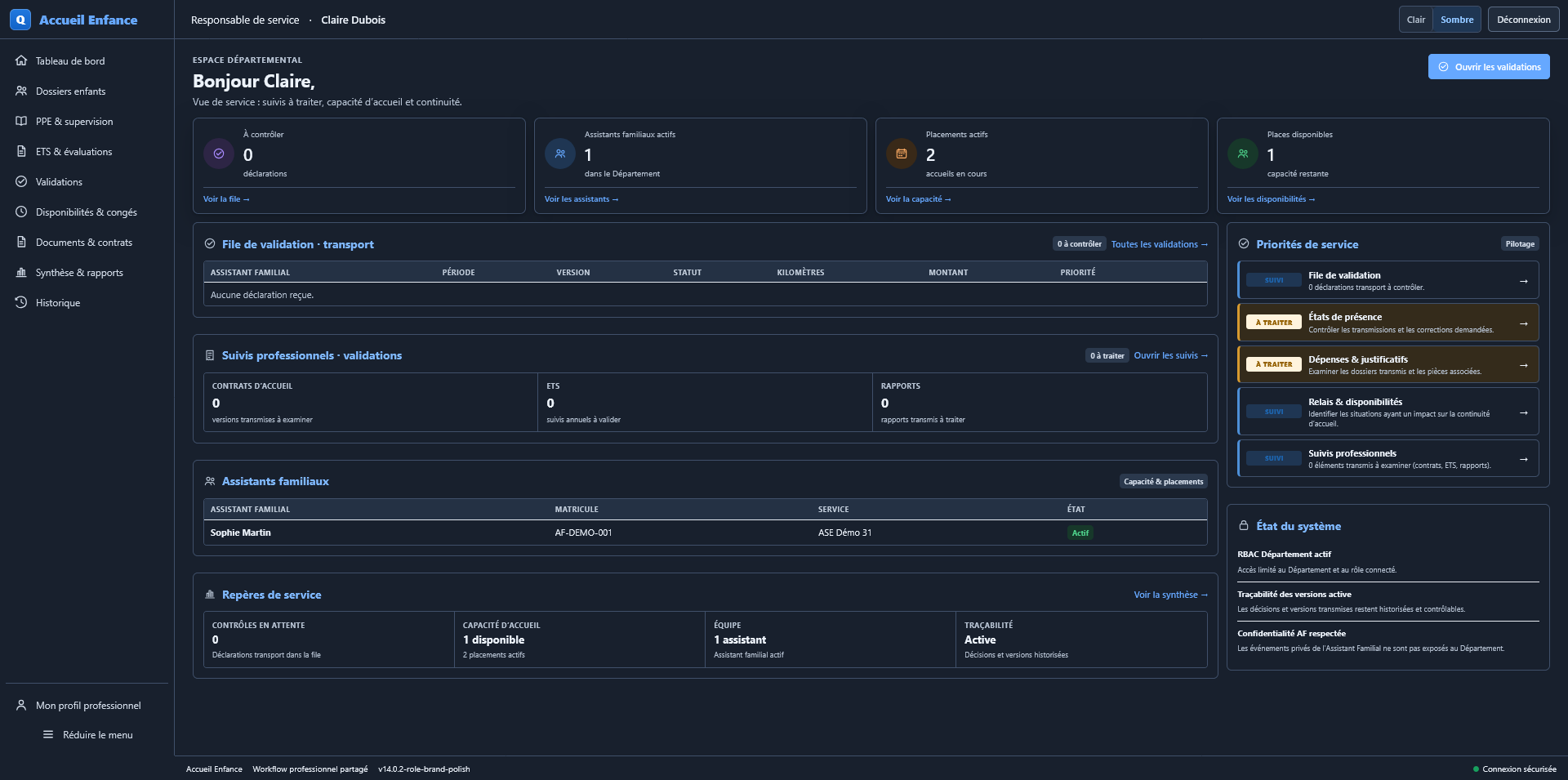Open Historique from sidebar
Image resolution: width=1568 pixels, height=780 pixels.
[x=87, y=302]
